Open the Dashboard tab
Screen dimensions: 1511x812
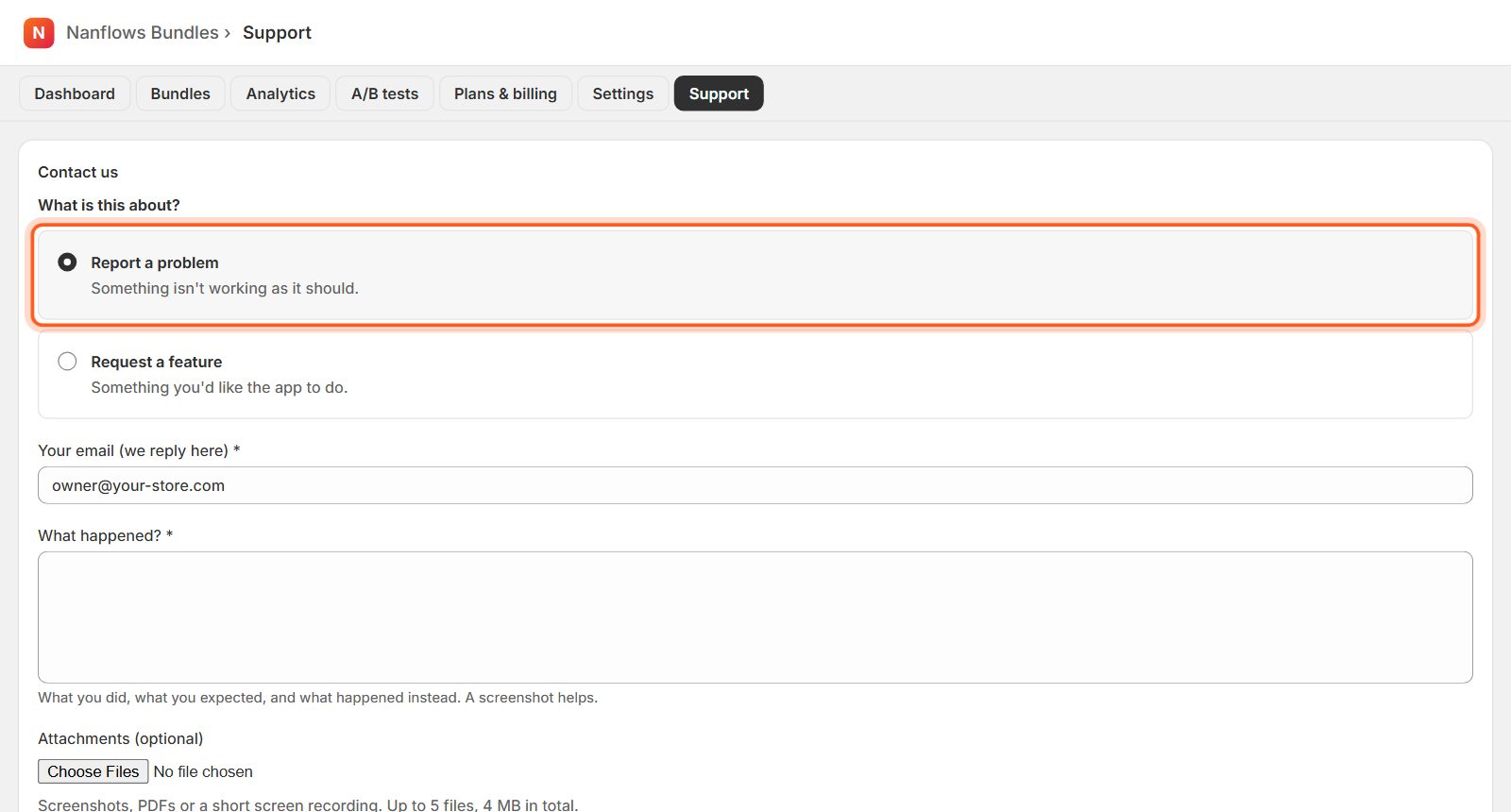(x=75, y=93)
